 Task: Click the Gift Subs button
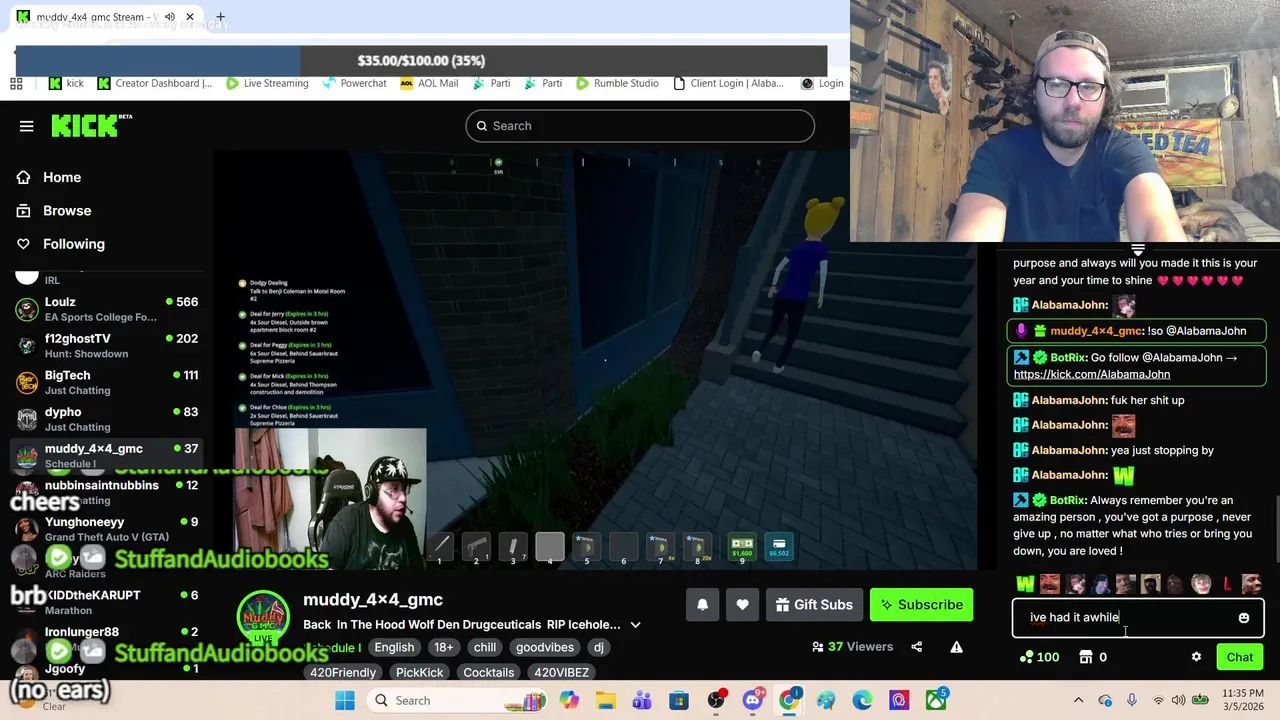coord(813,604)
